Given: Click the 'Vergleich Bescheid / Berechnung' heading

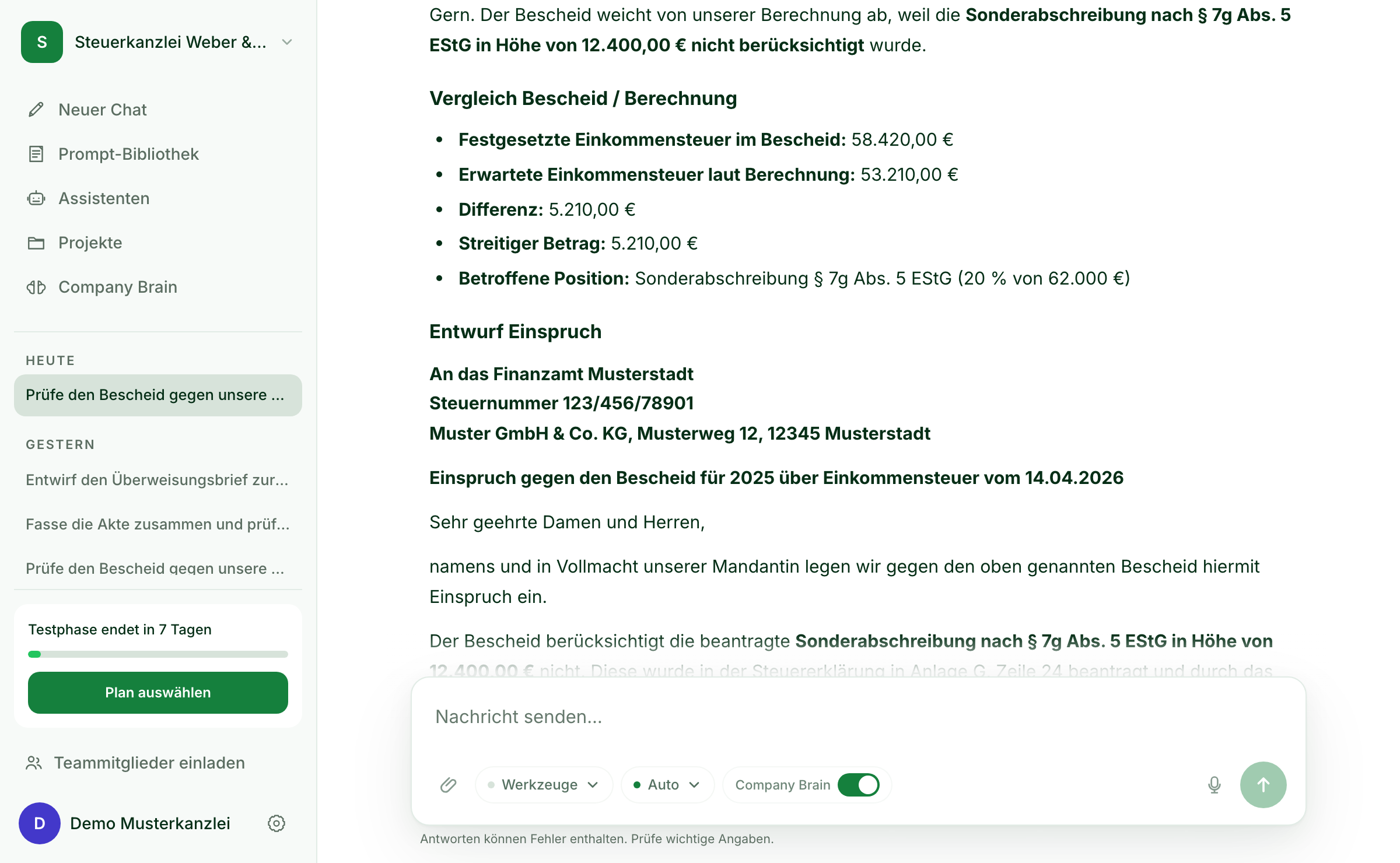Looking at the screenshot, I should [583, 98].
